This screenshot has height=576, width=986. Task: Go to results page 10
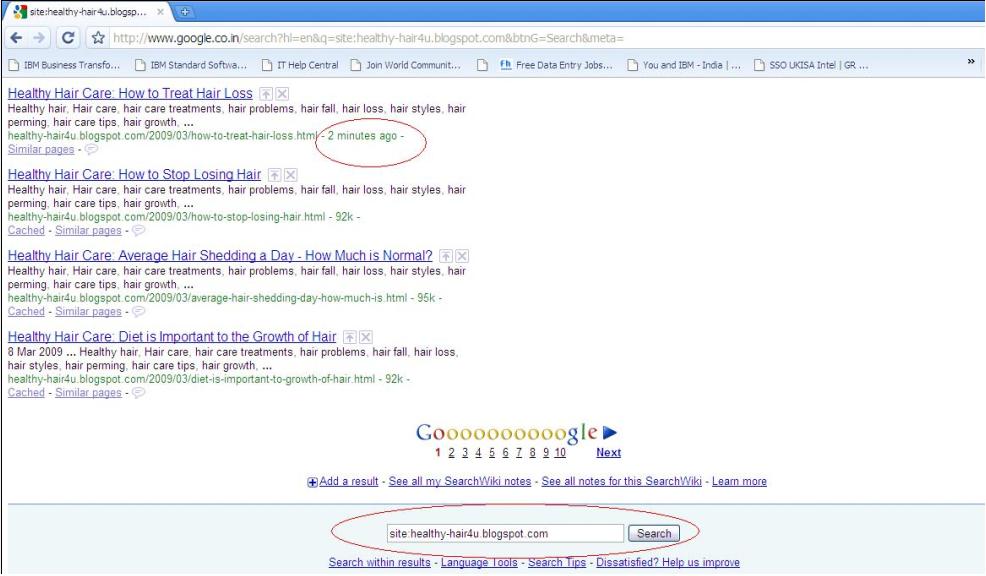[560, 453]
